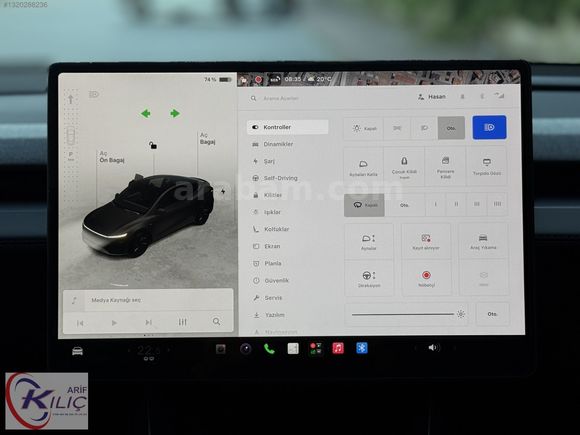580x435 pixels.
Task: Increase cabin temperature with right arrow
Action: (169, 350)
